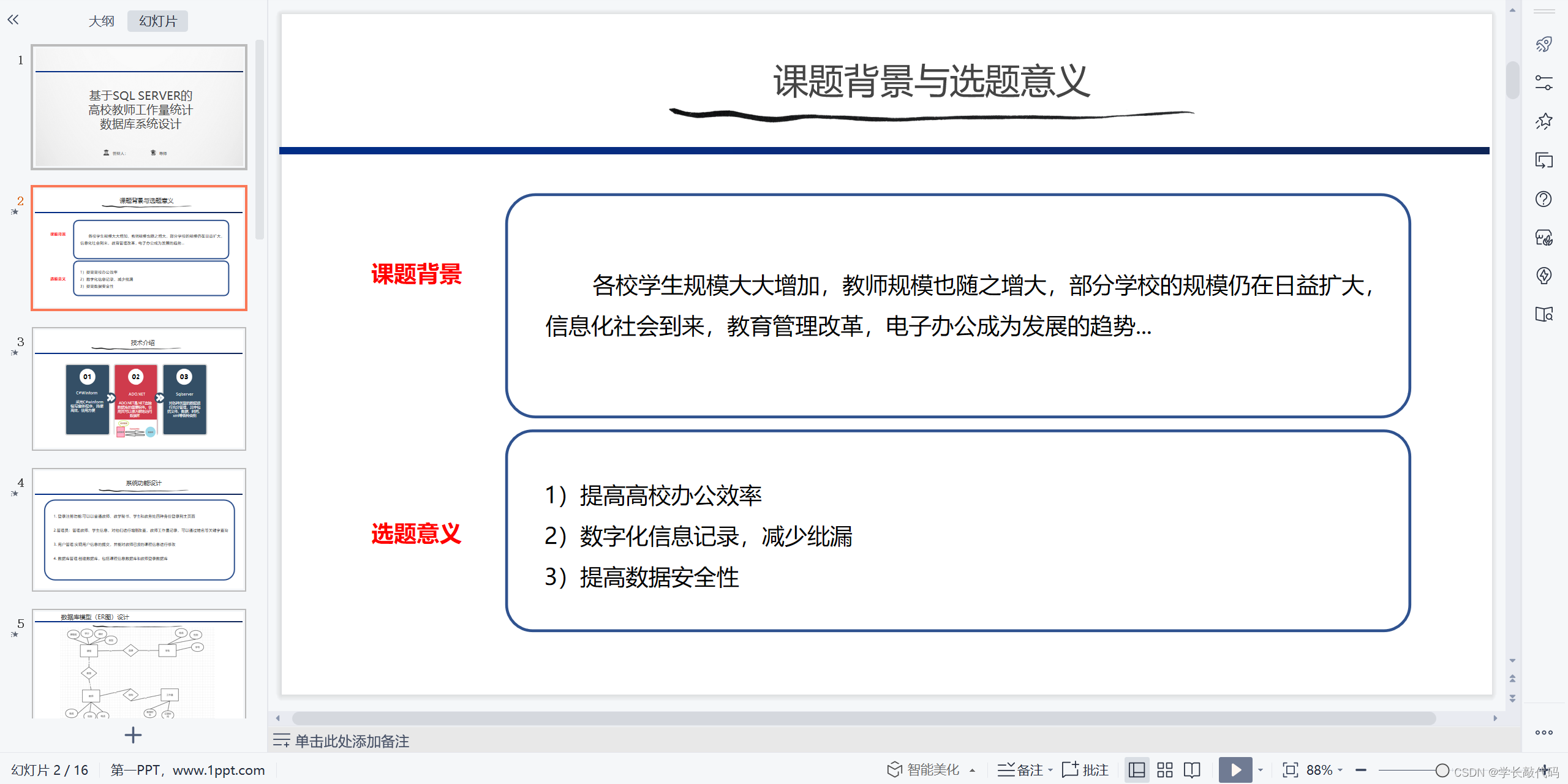Collapse the slide thumbnail panel

[x=13, y=20]
